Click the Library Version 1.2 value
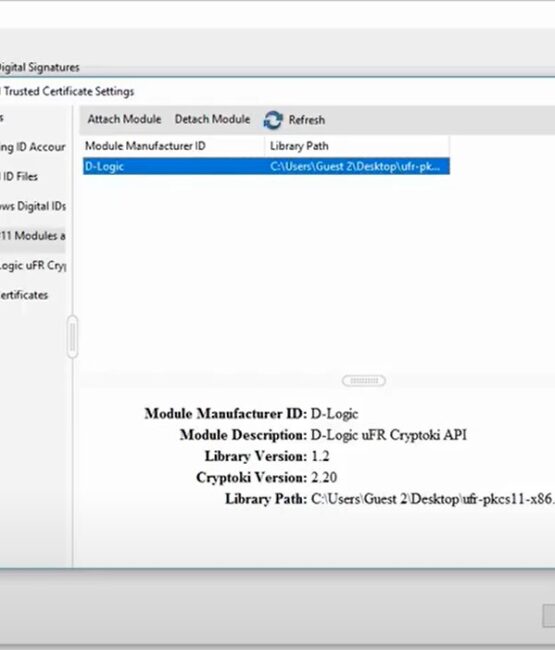 click(x=320, y=456)
